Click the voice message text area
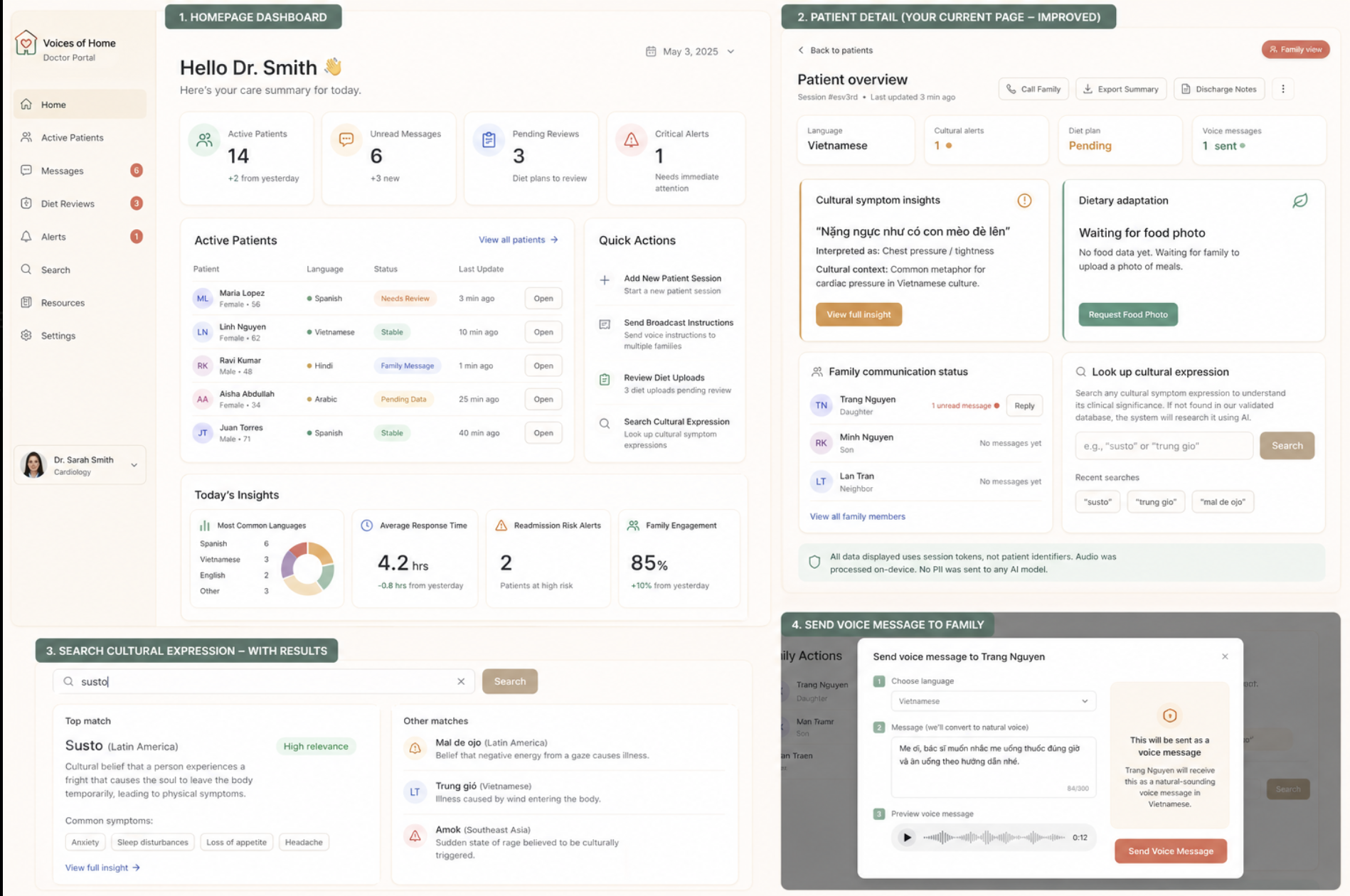The width and height of the screenshot is (1350, 896). tap(993, 767)
